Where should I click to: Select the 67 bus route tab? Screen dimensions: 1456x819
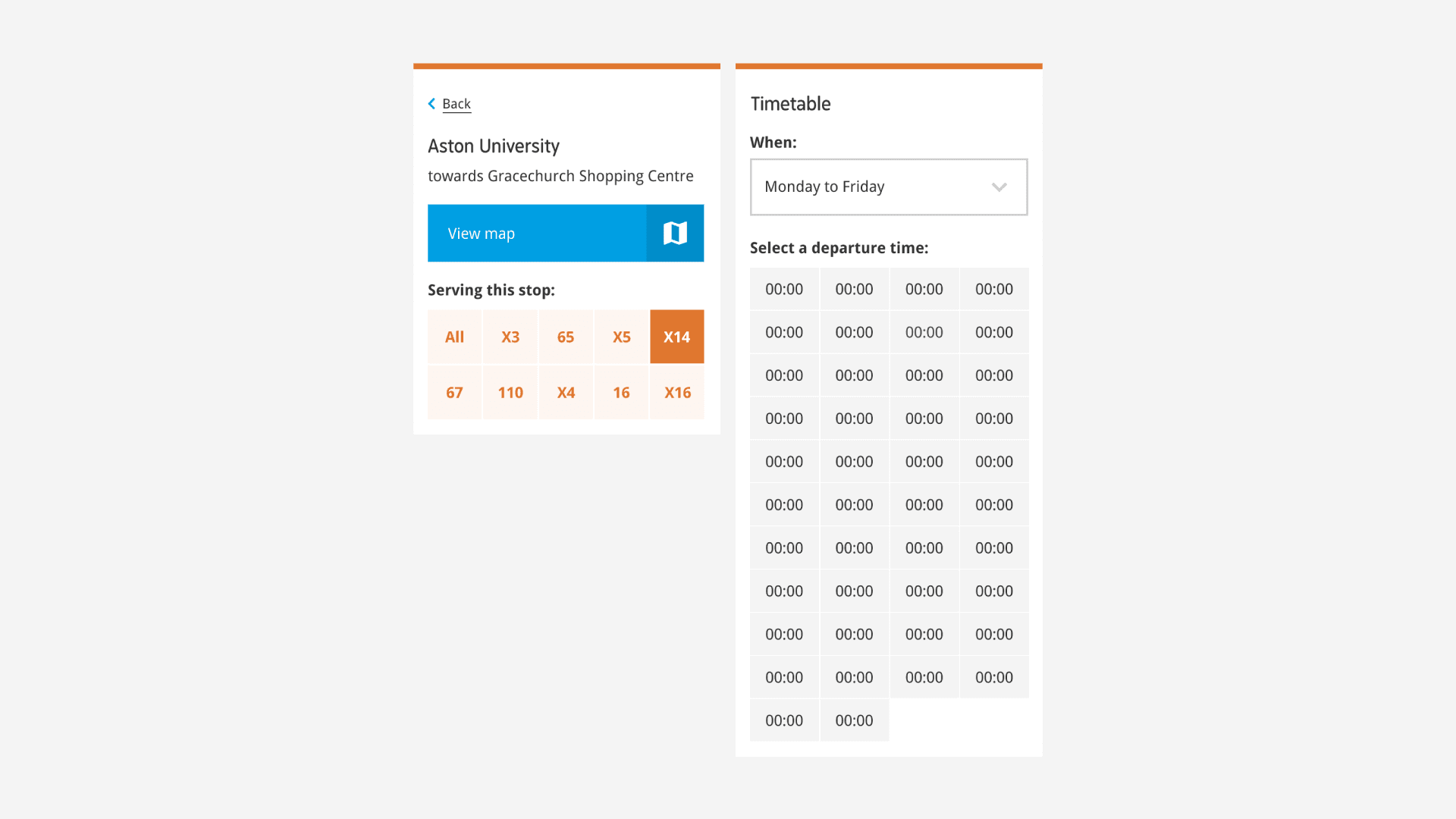tap(454, 392)
